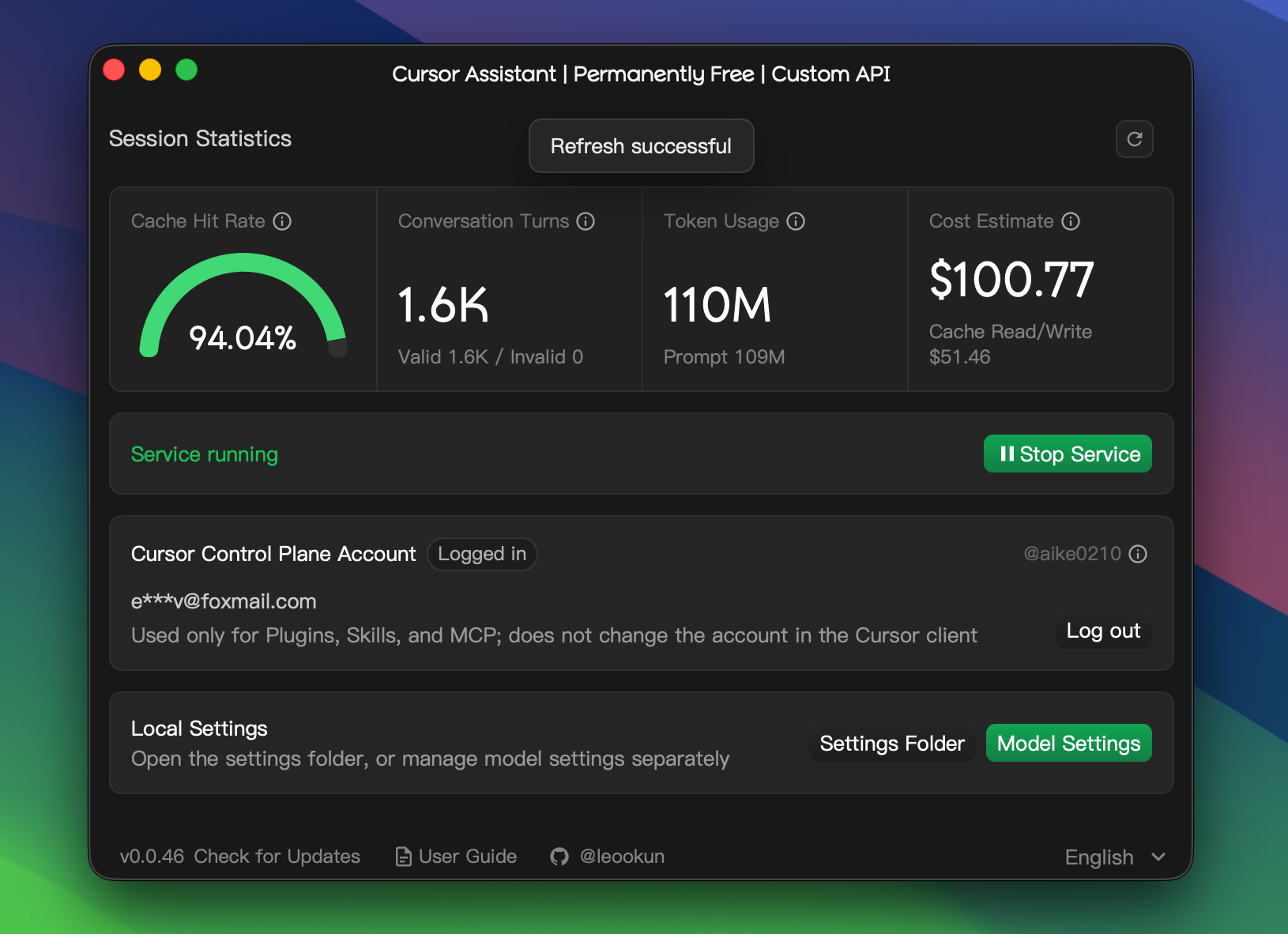
Task: Stop the running service
Action: (x=1068, y=454)
